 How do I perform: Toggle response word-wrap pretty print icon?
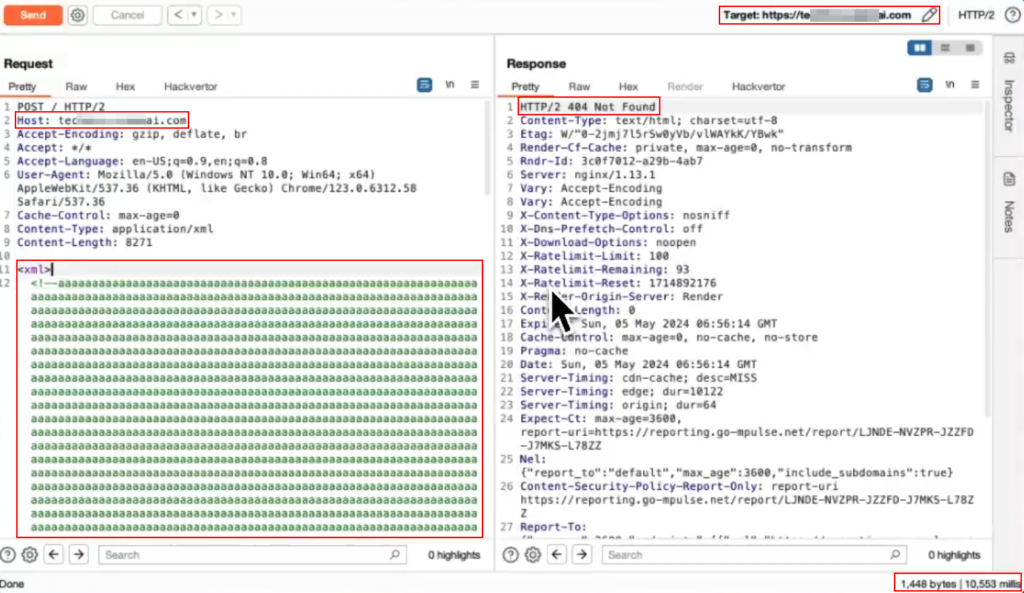tap(925, 85)
